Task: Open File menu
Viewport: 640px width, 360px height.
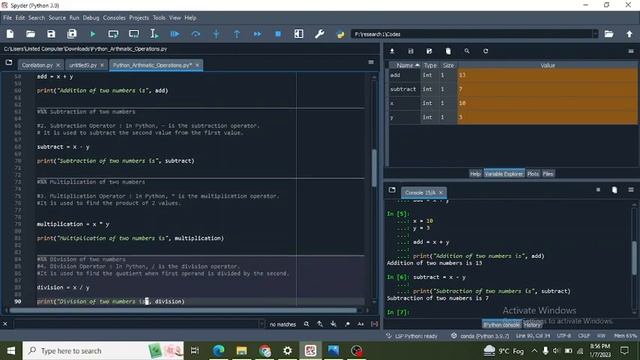Action: click(x=7, y=18)
